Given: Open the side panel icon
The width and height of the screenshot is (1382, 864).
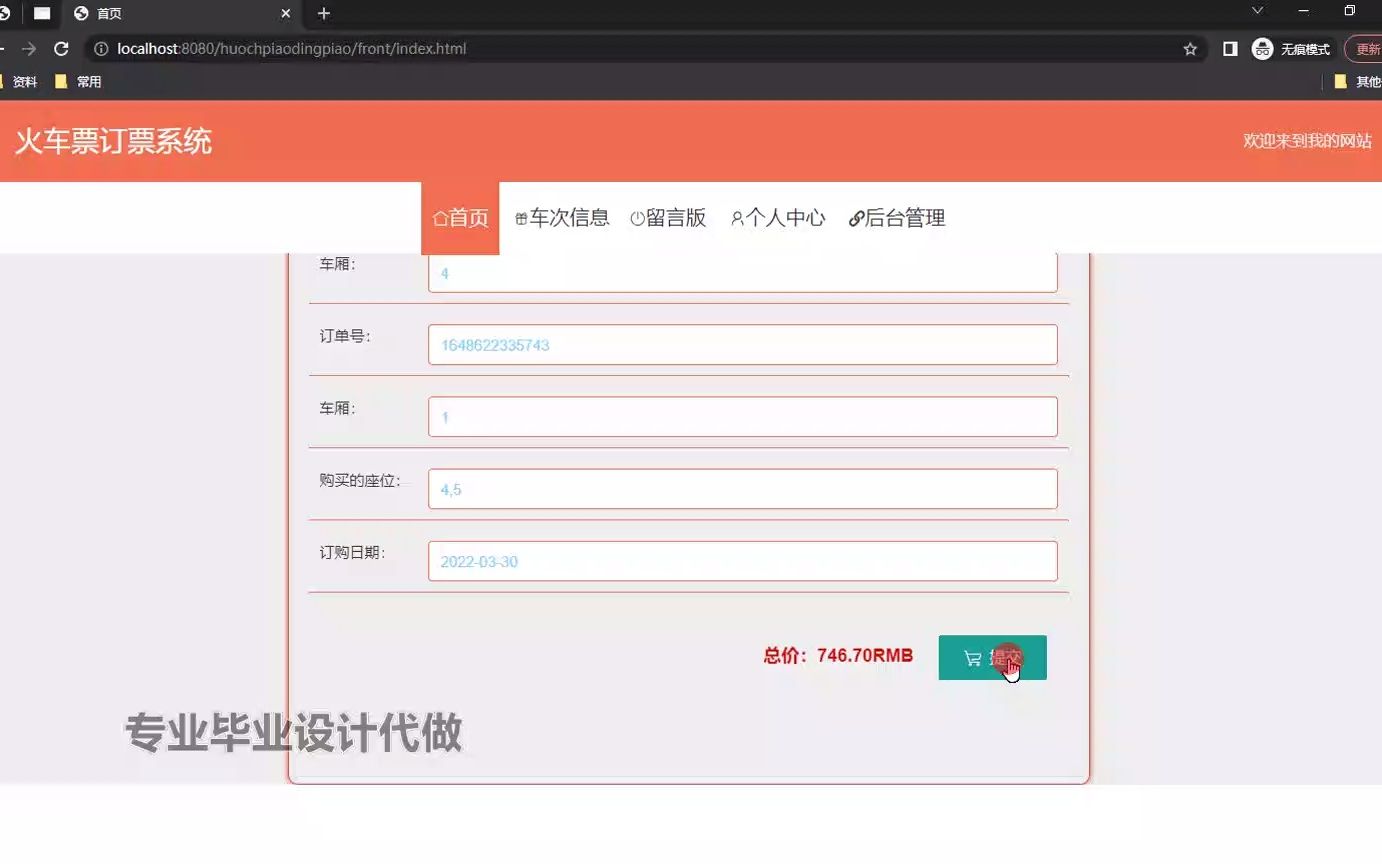Looking at the screenshot, I should [1231, 49].
